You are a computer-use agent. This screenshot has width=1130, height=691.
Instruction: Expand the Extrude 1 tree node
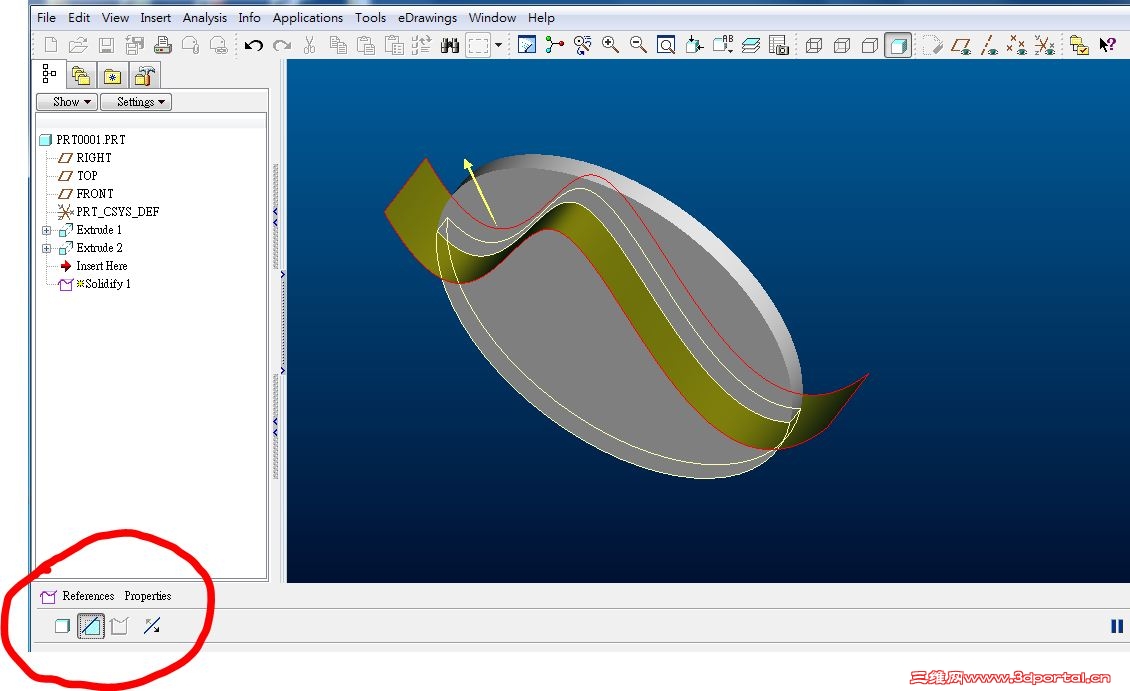pyautogui.click(x=46, y=231)
